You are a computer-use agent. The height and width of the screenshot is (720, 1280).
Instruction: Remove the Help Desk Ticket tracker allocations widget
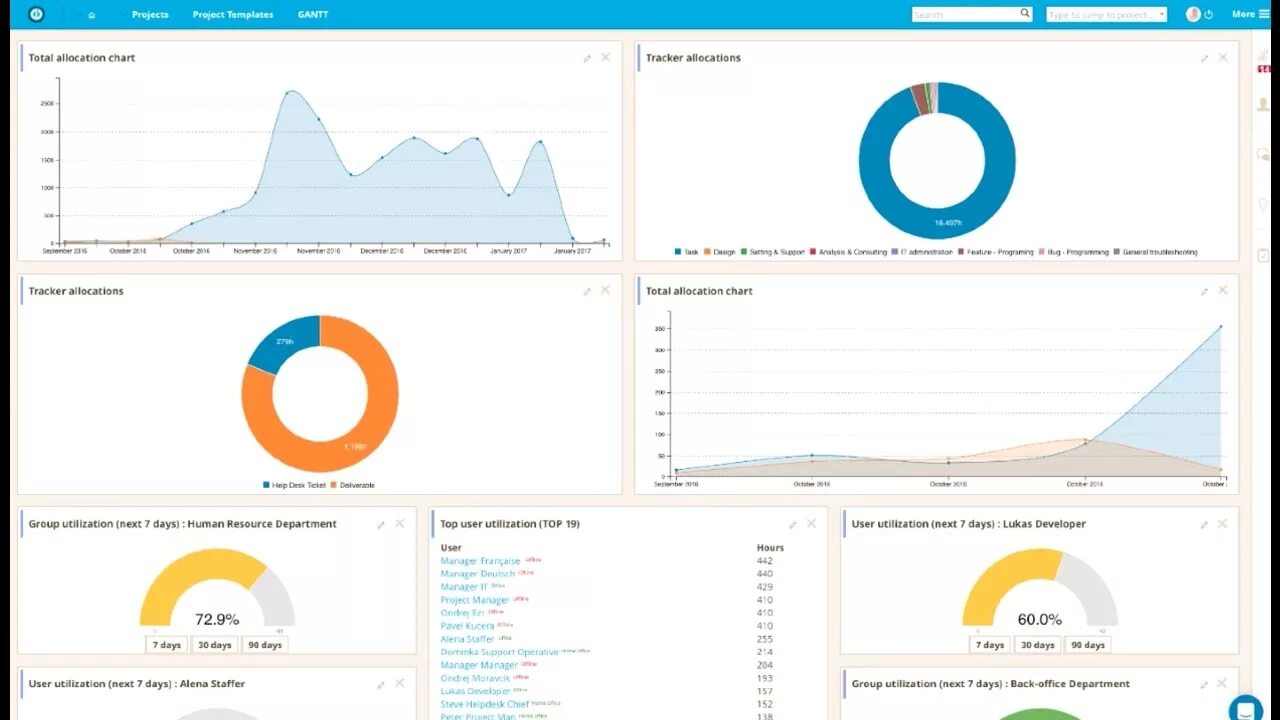click(x=605, y=290)
